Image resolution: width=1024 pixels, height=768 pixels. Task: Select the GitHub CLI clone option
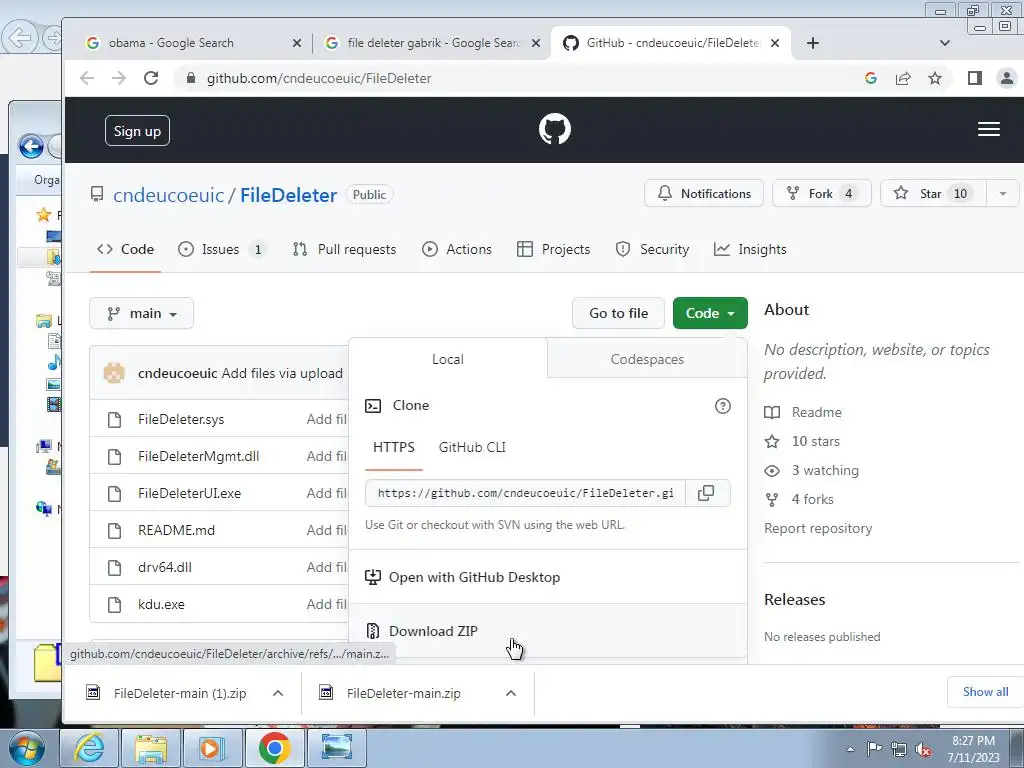coord(472,447)
